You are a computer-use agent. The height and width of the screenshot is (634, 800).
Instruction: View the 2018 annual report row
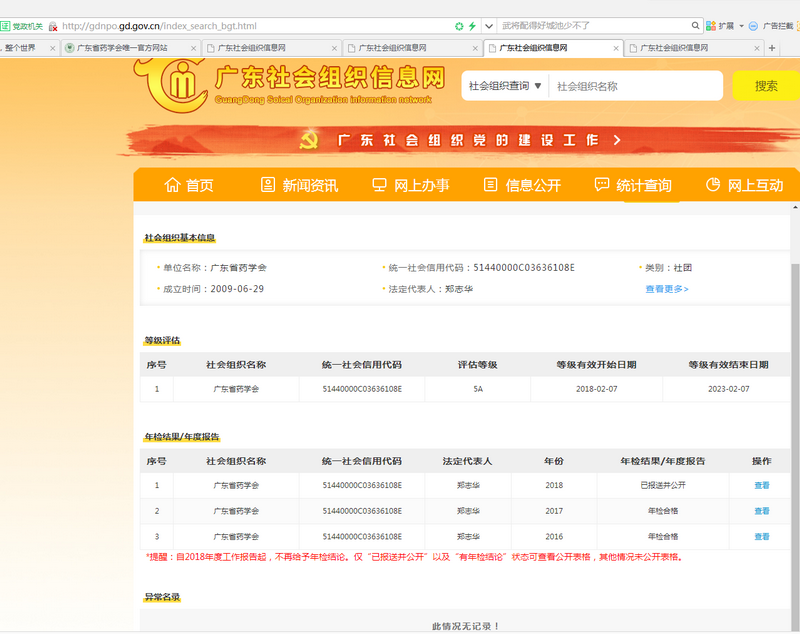point(761,485)
